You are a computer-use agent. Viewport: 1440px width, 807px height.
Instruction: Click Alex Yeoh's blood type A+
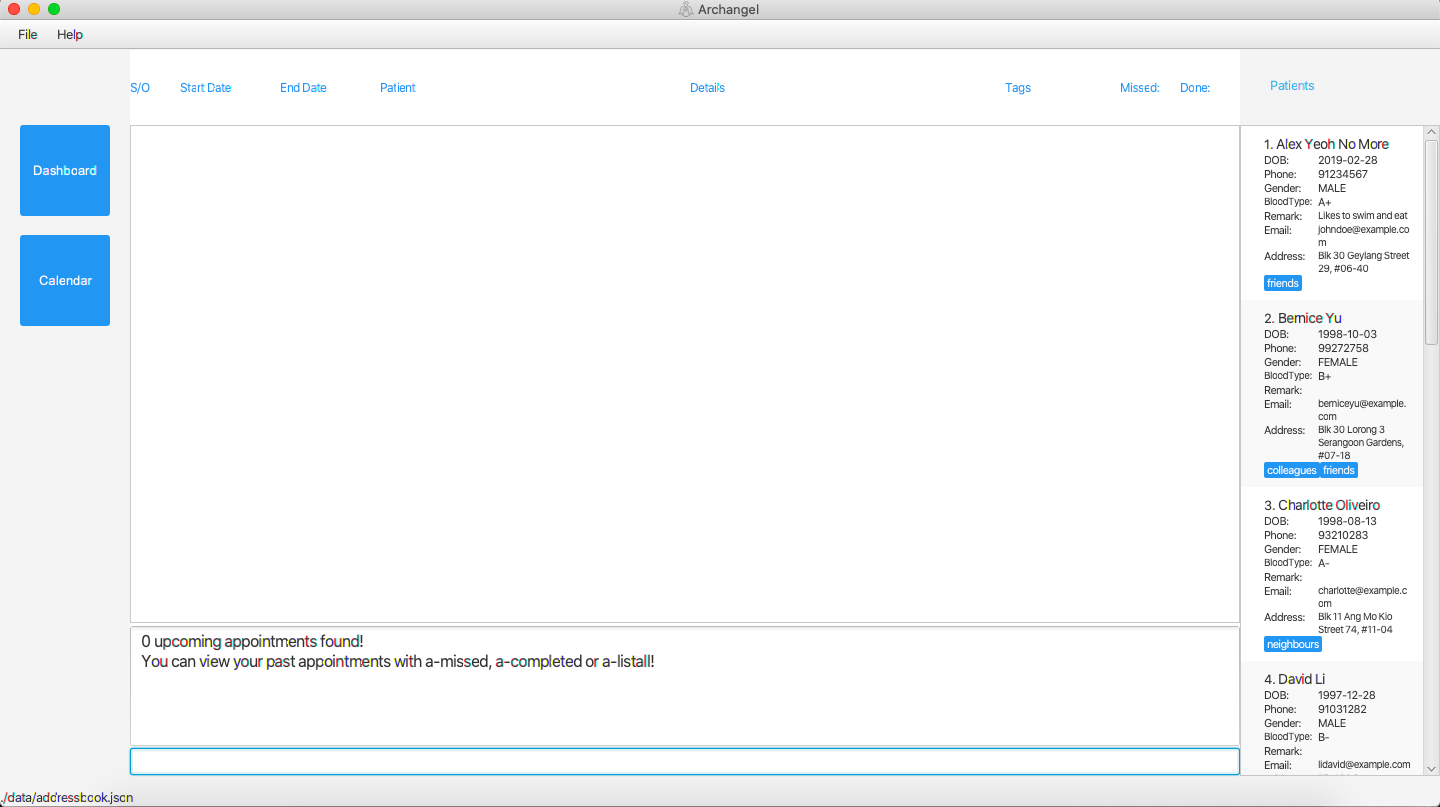point(1325,202)
